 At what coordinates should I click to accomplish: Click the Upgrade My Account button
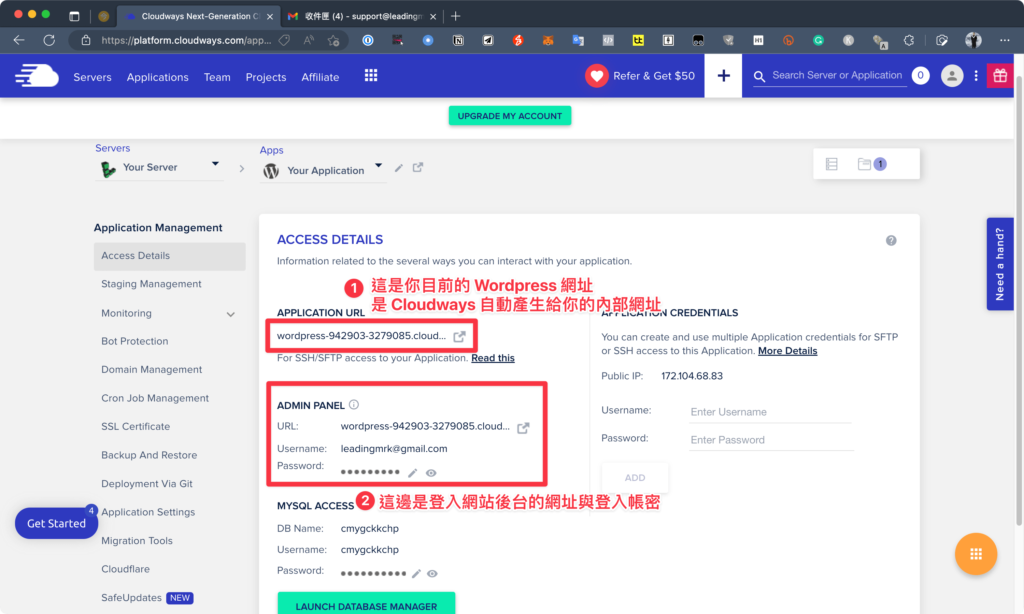(x=510, y=116)
